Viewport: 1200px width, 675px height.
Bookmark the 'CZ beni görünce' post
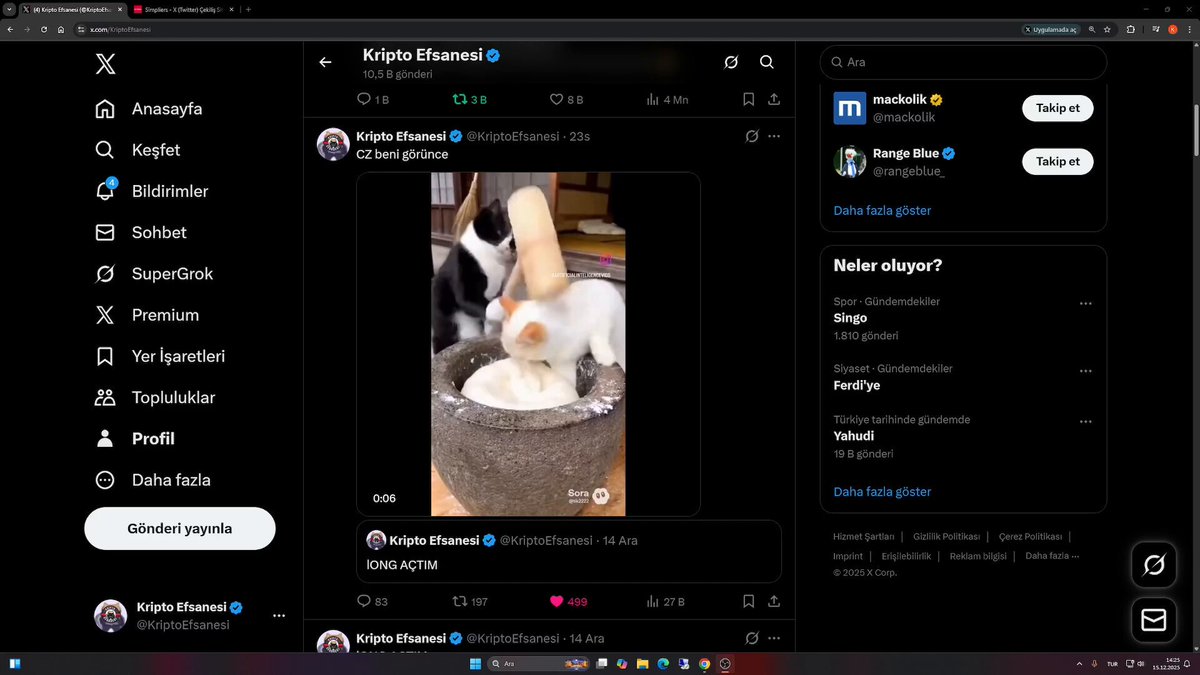(x=749, y=601)
